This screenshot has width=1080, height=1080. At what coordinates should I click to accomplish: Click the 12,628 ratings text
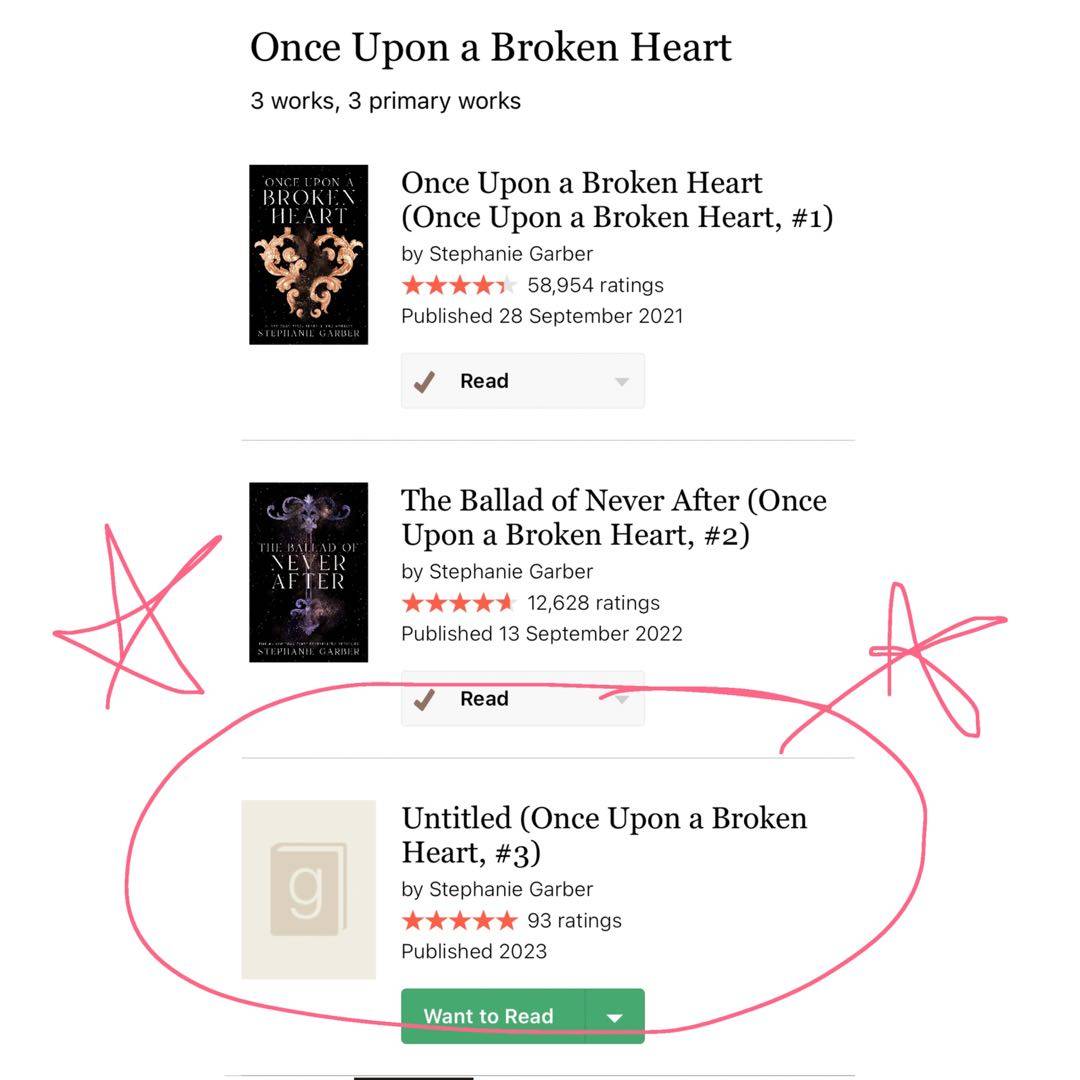593,603
